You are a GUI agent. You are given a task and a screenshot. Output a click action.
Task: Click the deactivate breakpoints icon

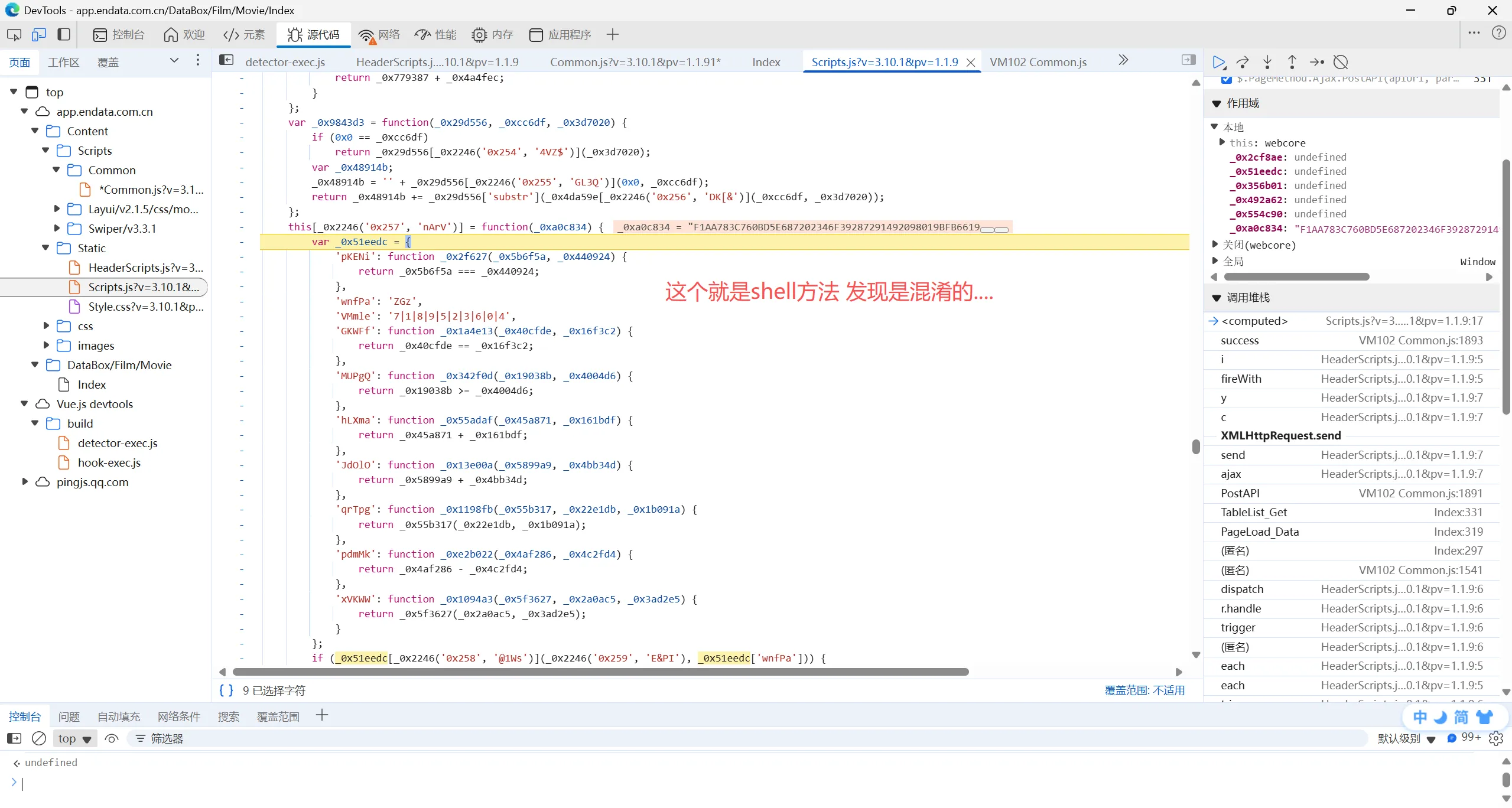pyautogui.click(x=1341, y=62)
